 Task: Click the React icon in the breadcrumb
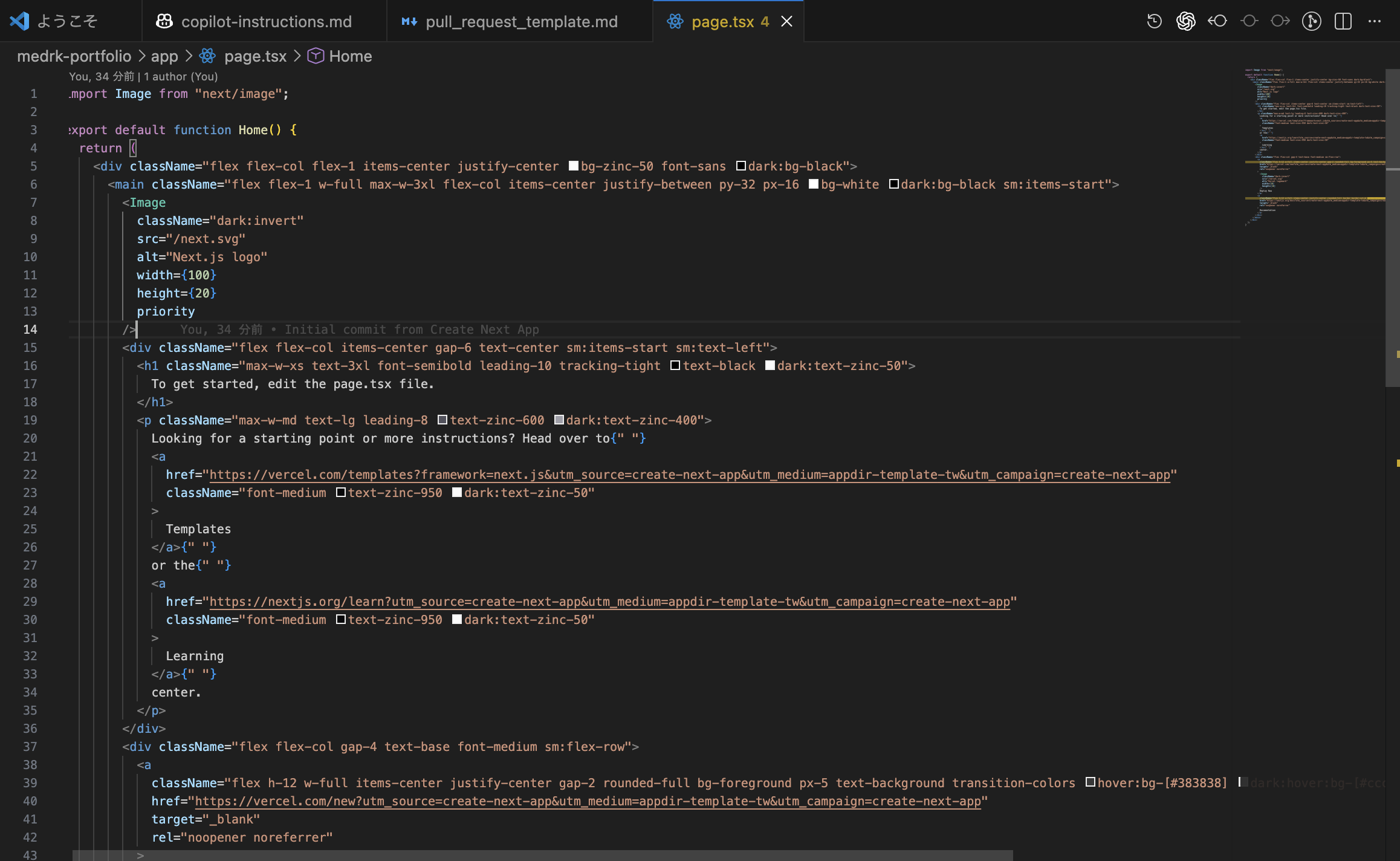coord(207,56)
